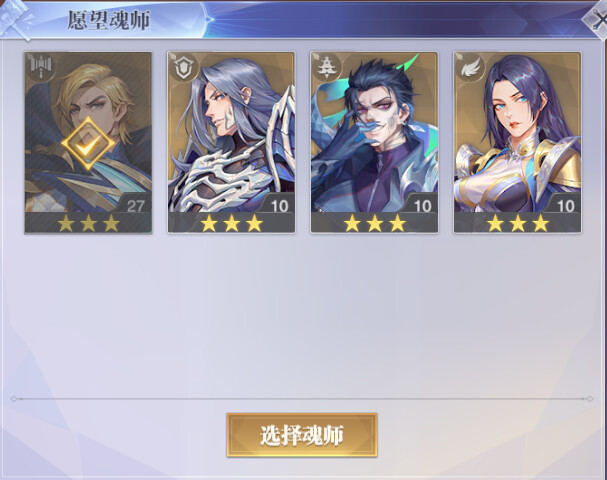This screenshot has height=480, width=607.
Task: Select the silver-haired armored soul master card
Action: tap(231, 142)
